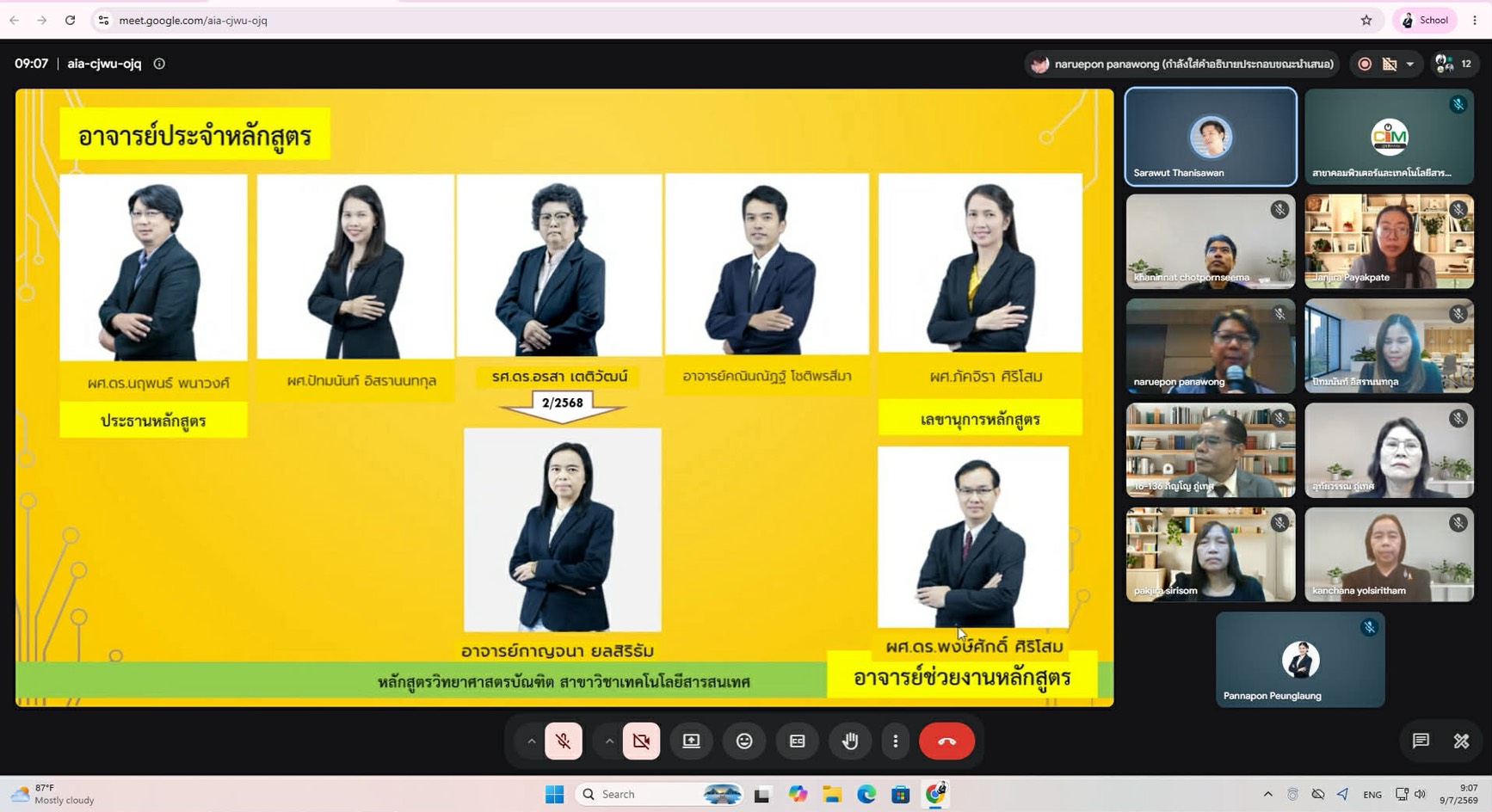
Task: Open video settings chevron beside camera
Action: coord(609,741)
